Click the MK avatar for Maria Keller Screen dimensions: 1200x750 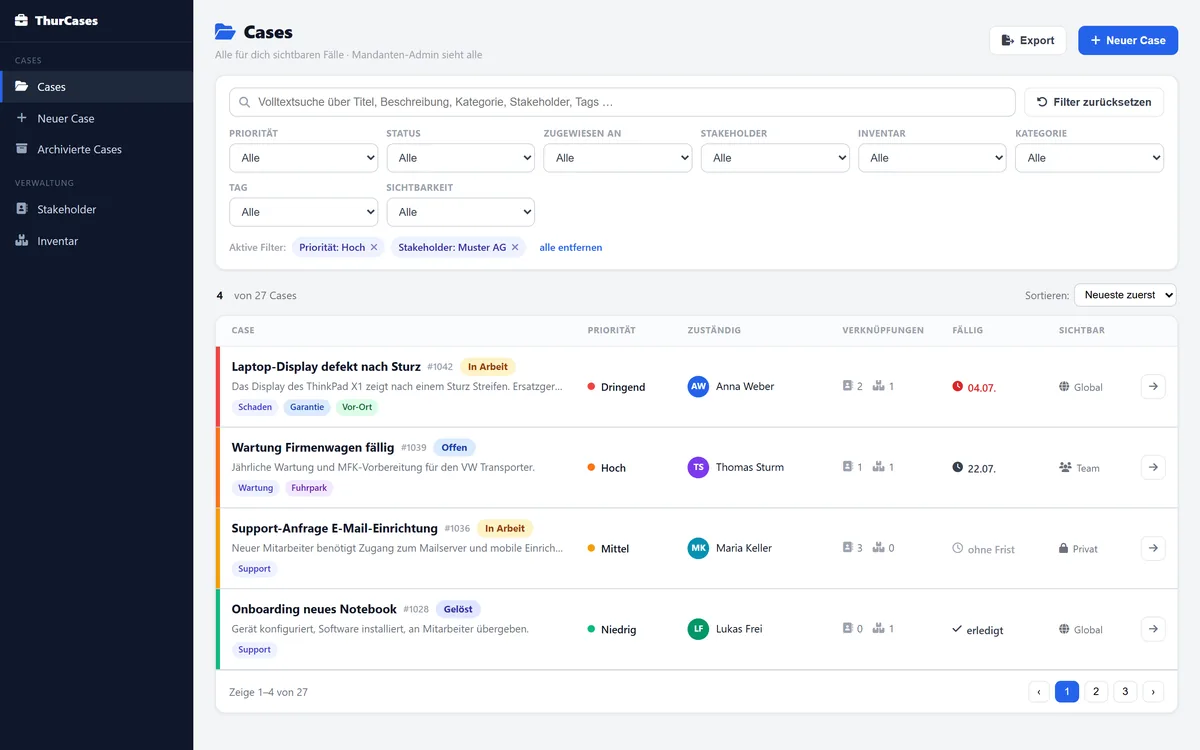[698, 548]
